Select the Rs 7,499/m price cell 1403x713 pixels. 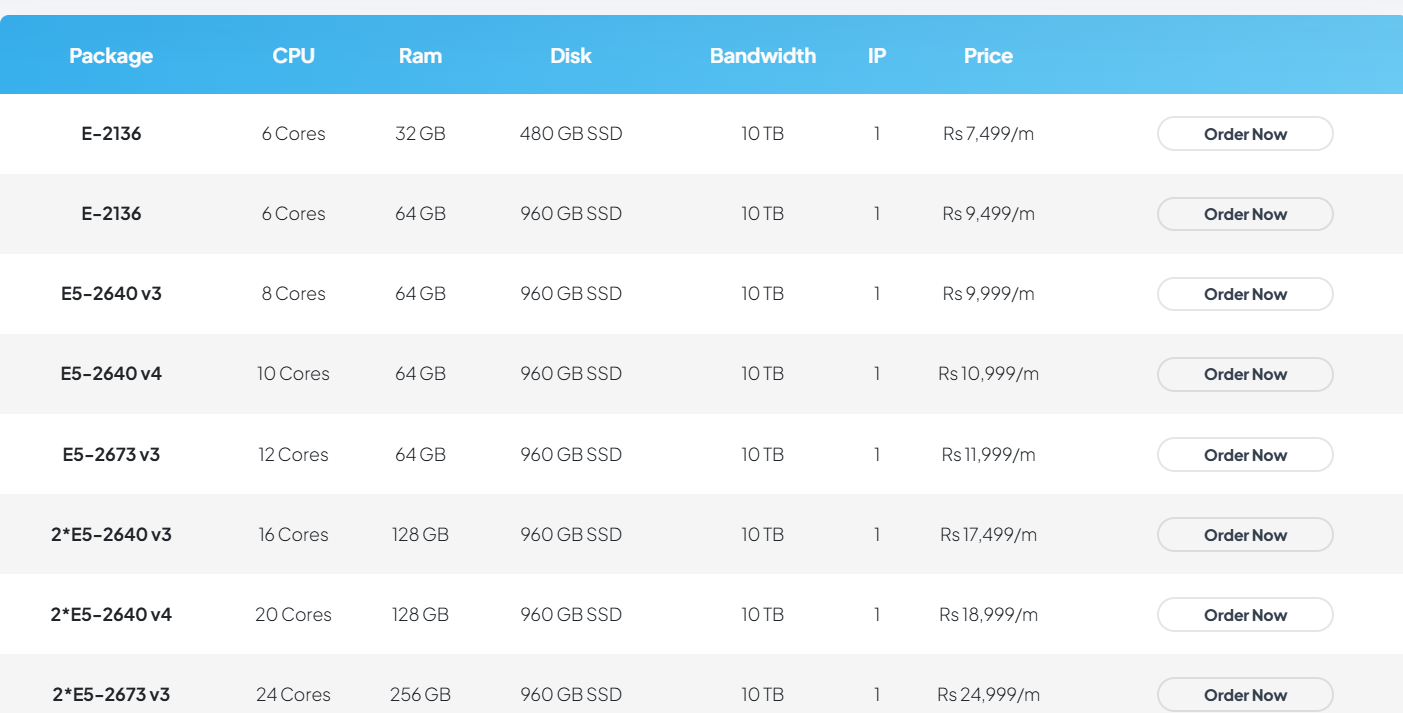[x=988, y=134]
